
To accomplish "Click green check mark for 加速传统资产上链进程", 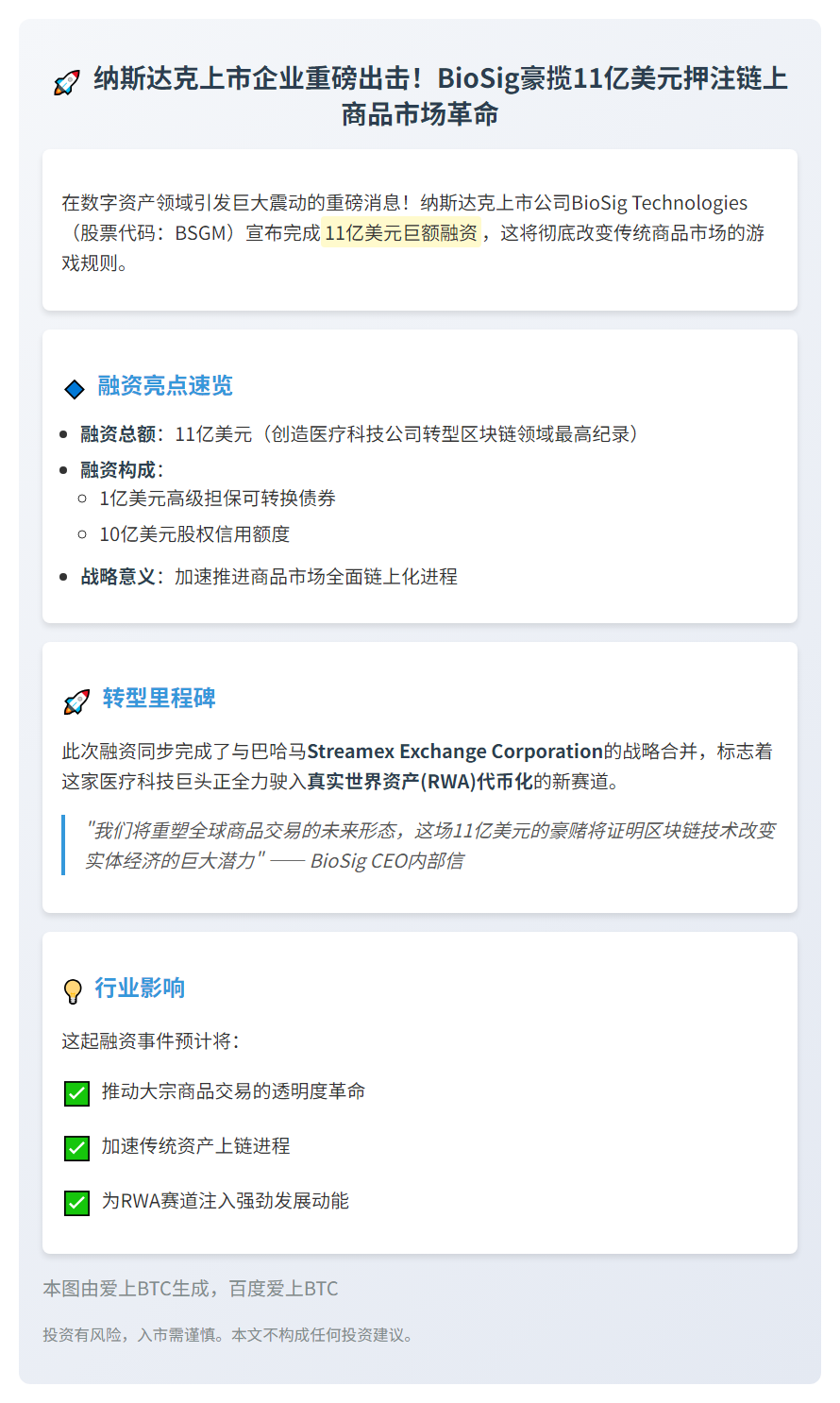I will tap(76, 1148).
